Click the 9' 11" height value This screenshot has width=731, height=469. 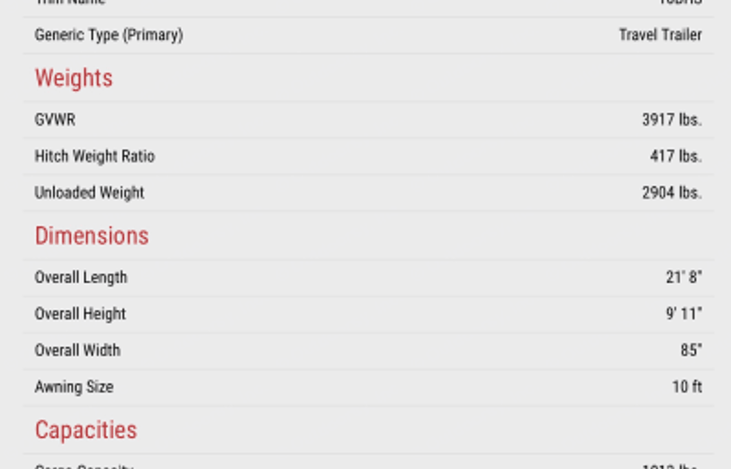(683, 314)
